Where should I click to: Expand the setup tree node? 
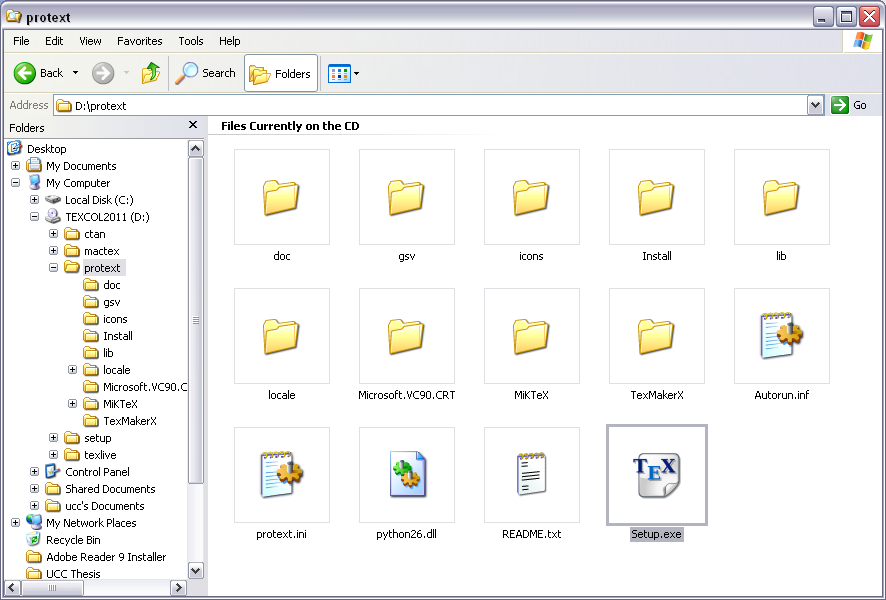[53, 437]
